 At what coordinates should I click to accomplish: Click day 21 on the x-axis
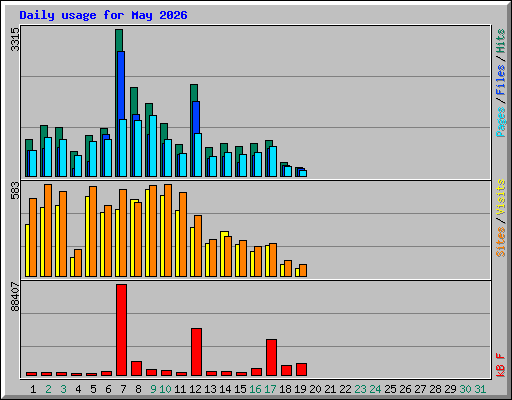coord(330,389)
